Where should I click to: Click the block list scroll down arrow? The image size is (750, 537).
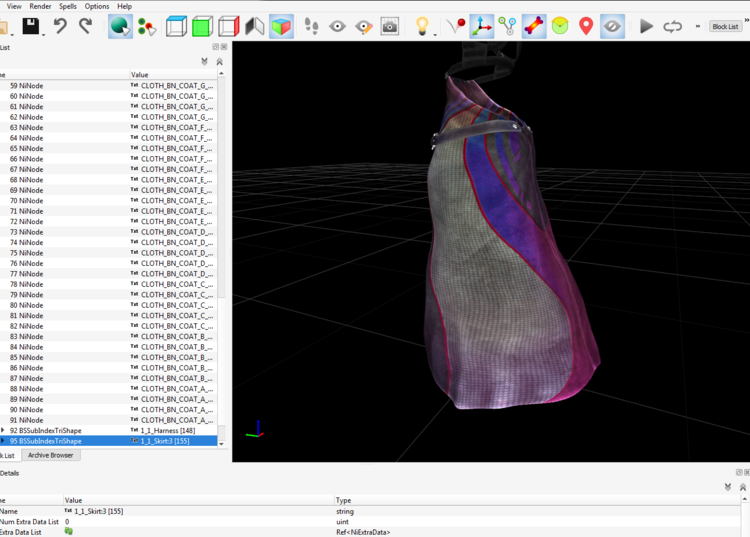tap(221, 444)
